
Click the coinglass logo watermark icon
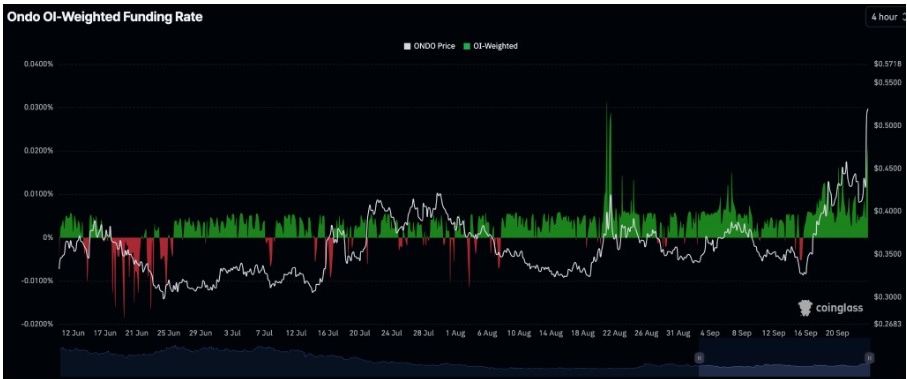[x=805, y=307]
